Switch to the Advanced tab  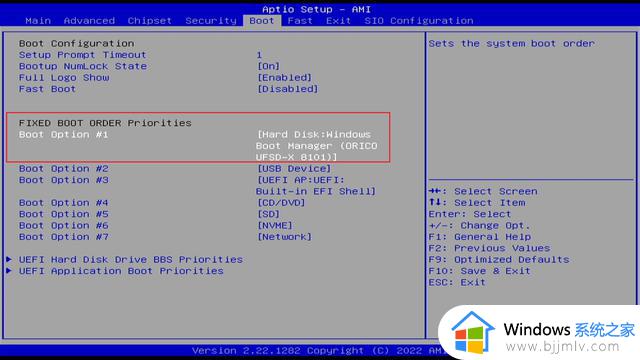pos(89,20)
